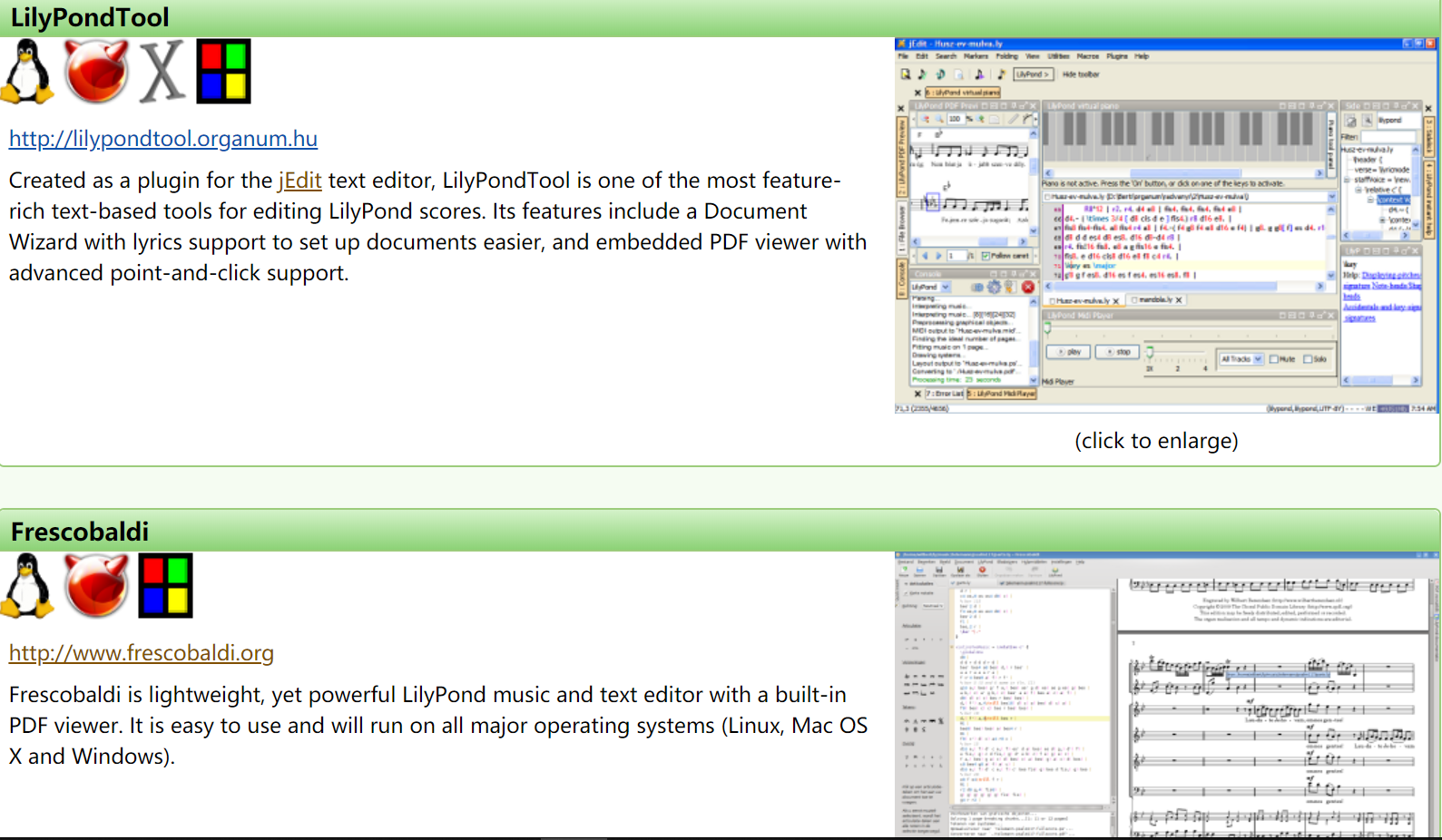Click the Windows flag icon under LilyPondTool
The image size is (1442, 840).
[x=223, y=72]
